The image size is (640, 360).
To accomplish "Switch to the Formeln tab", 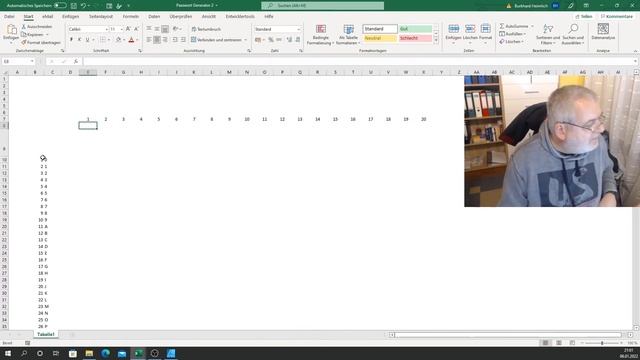I will 131,17.
